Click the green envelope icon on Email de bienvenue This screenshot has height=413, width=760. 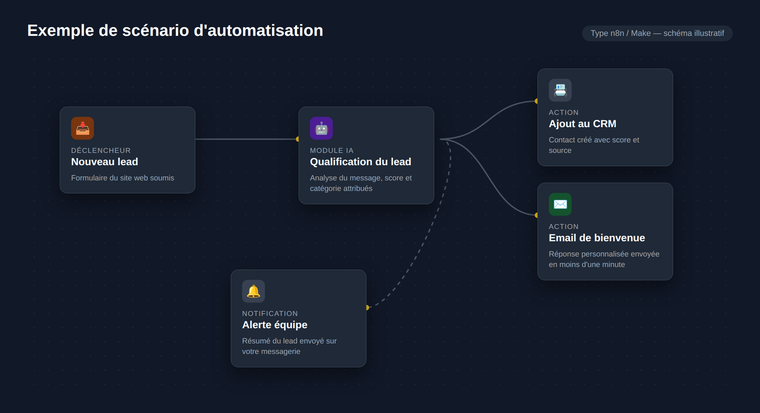tap(560, 205)
